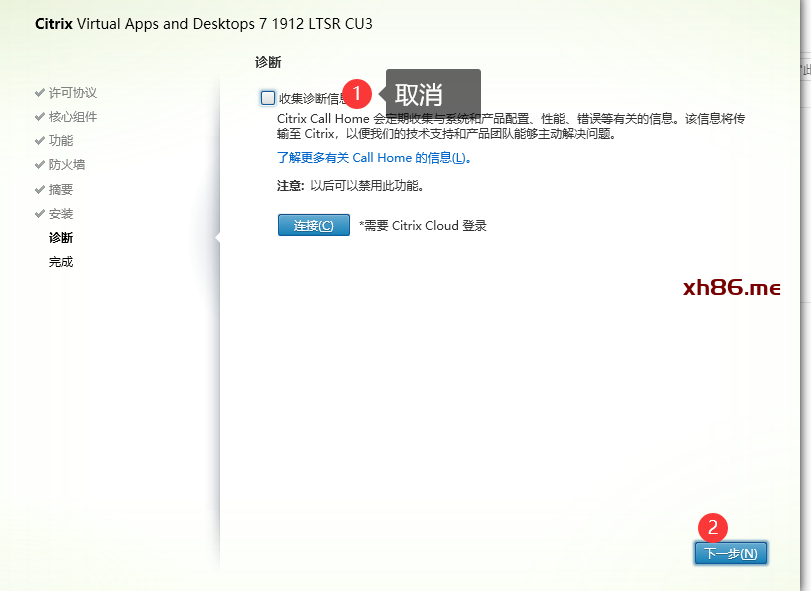Select the 摘要 step in sidebar
Image resolution: width=811 pixels, height=591 pixels.
(61, 189)
